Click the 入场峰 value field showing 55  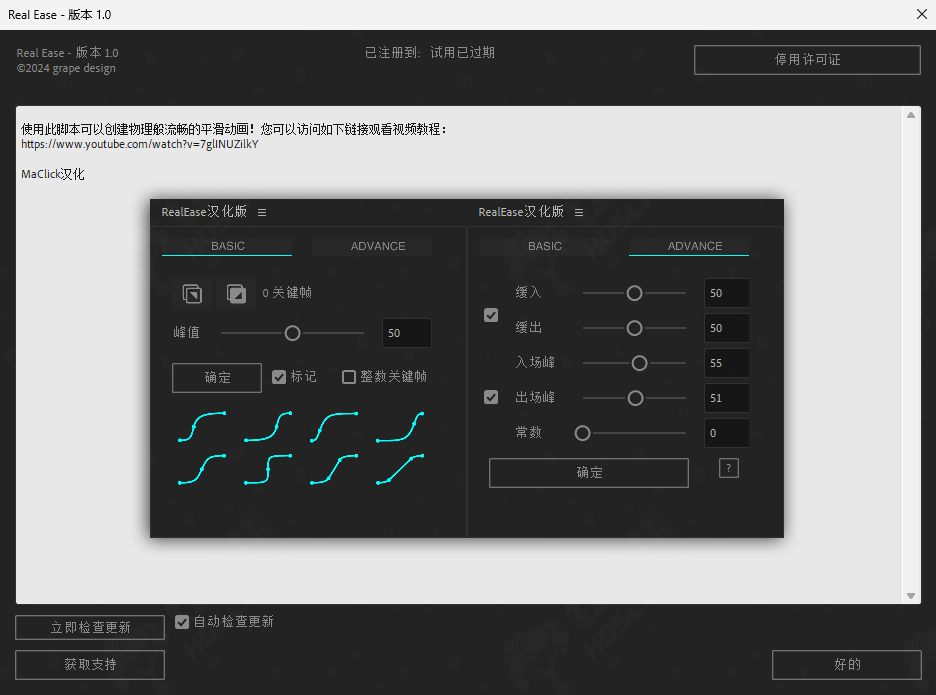726,363
